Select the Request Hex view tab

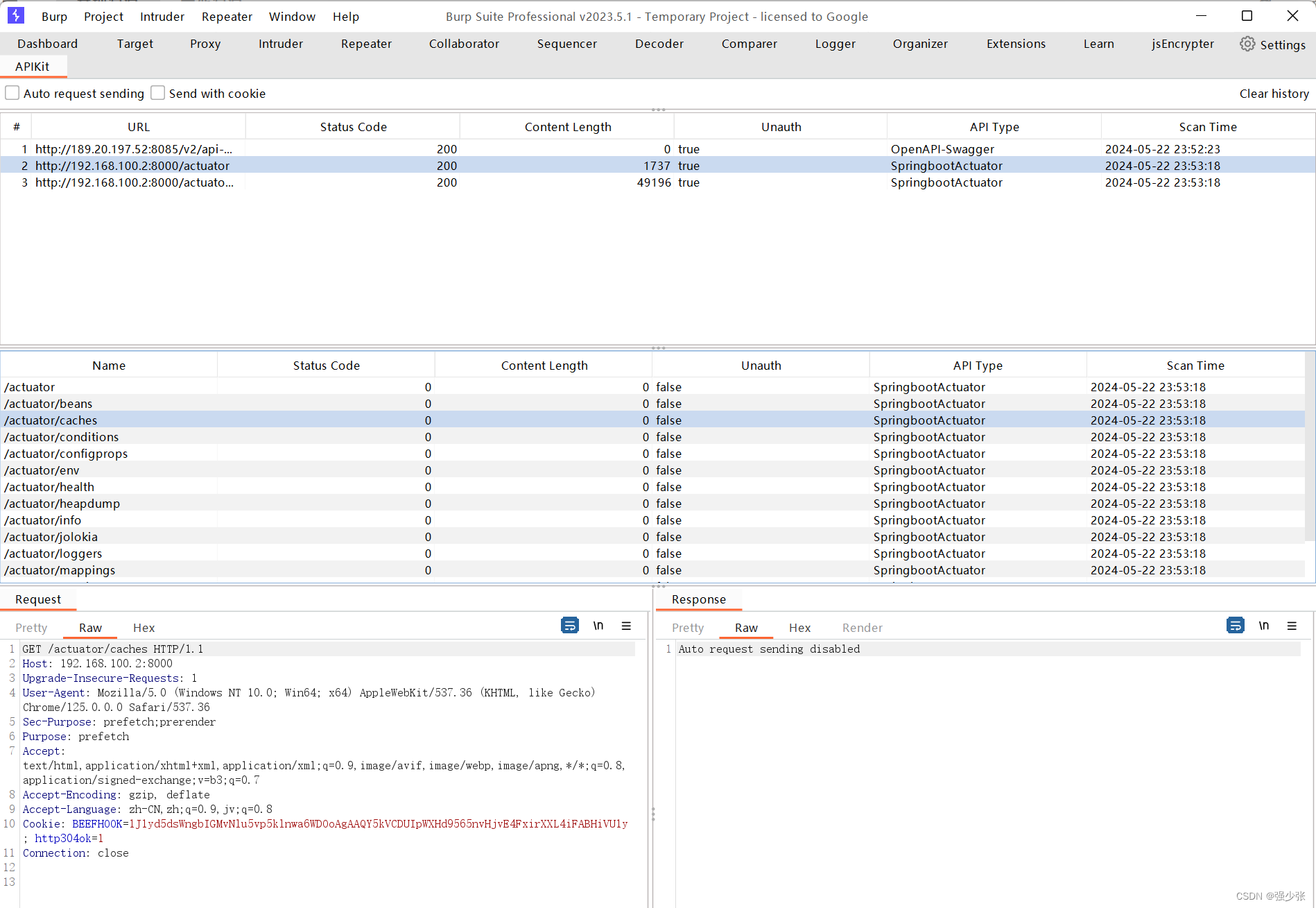click(x=144, y=628)
